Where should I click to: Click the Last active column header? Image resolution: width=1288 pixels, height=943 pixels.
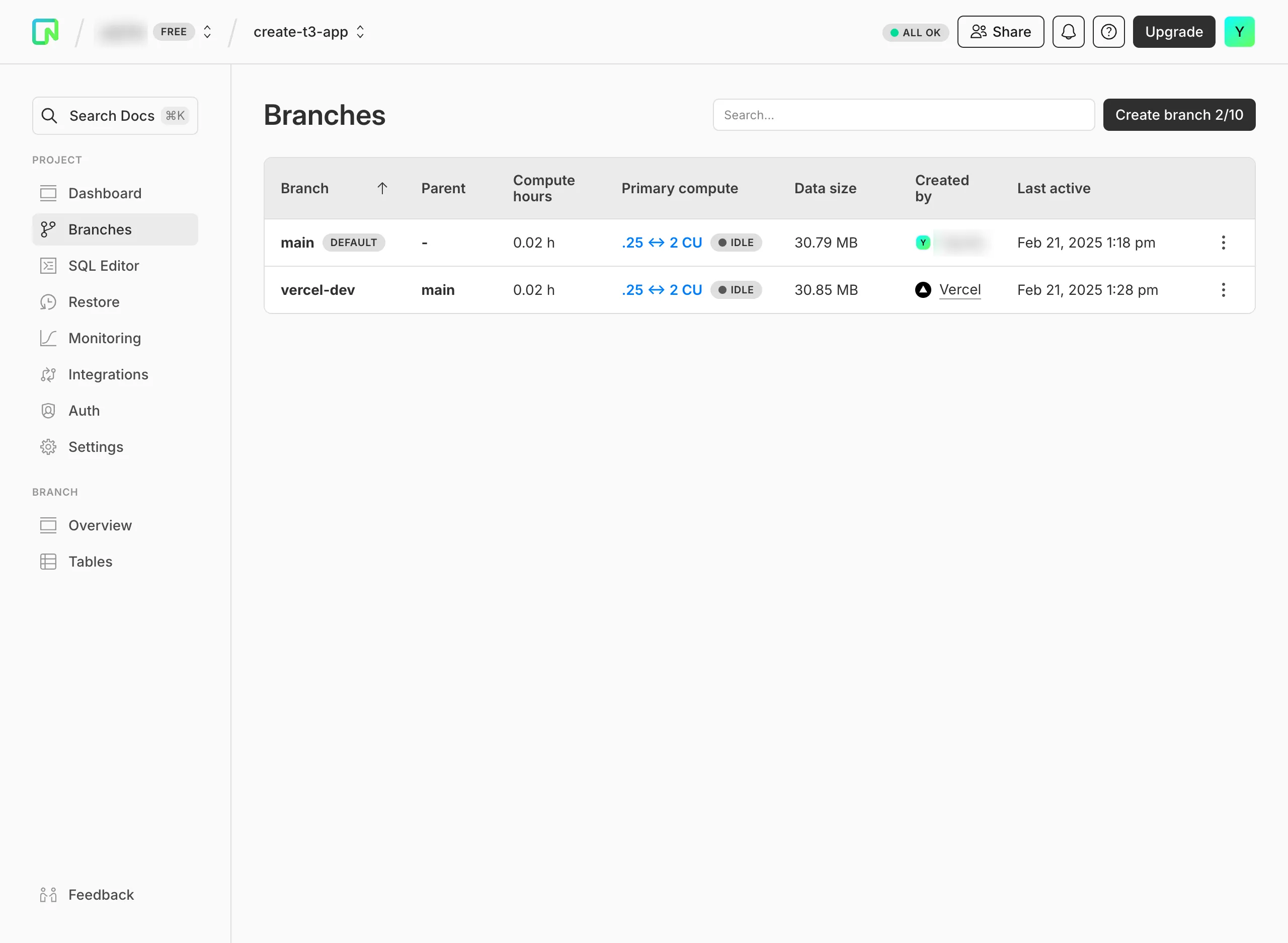coord(1053,188)
